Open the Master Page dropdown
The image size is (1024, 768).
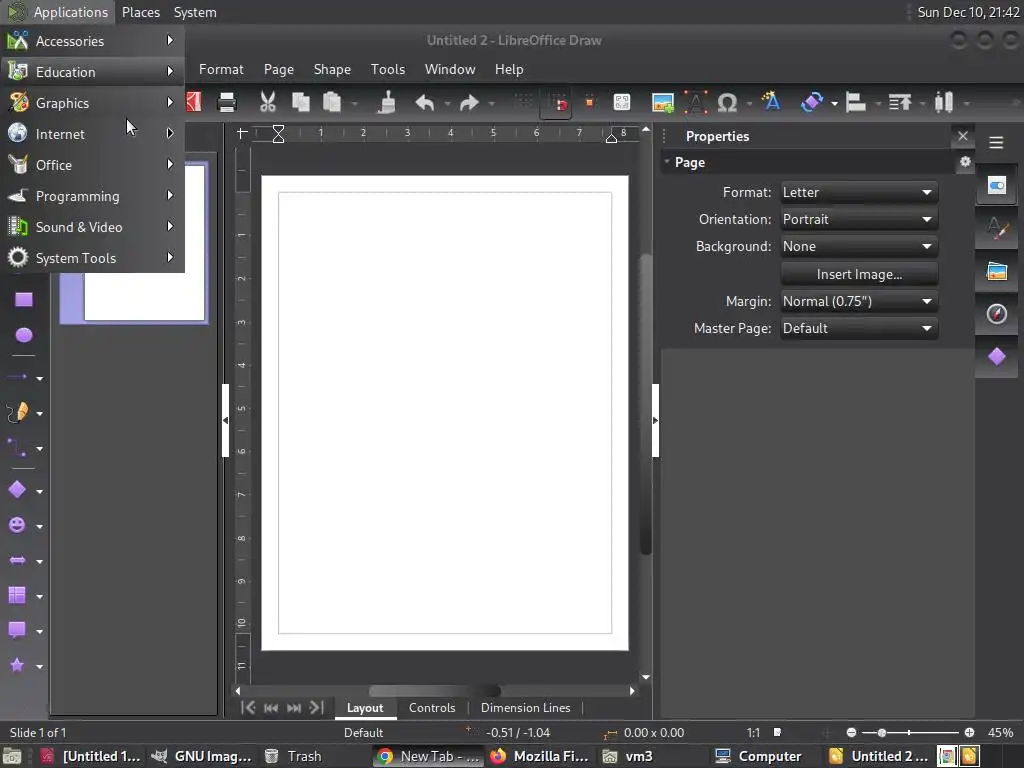pyautogui.click(x=859, y=328)
